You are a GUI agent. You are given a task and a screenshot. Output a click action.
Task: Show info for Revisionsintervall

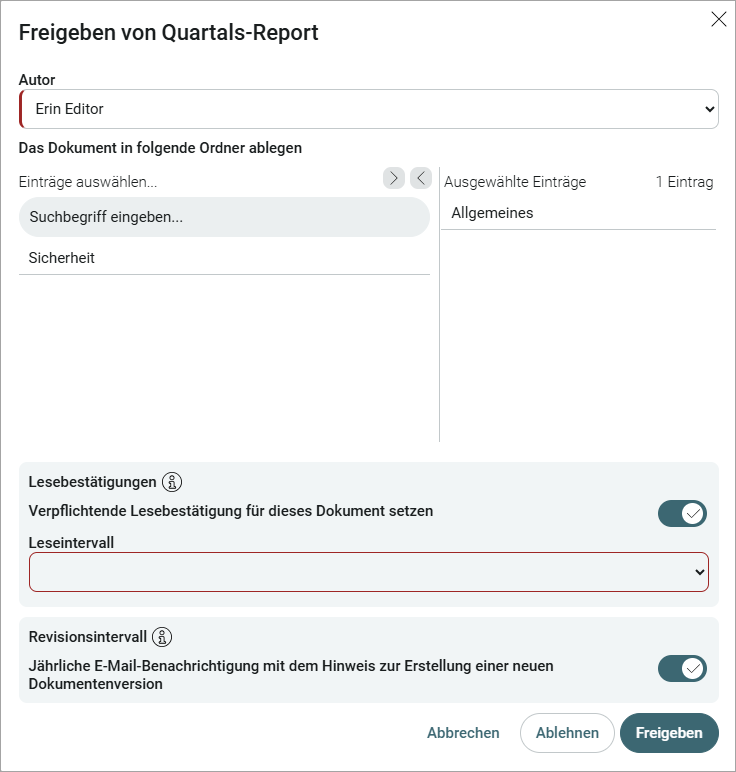pos(162,637)
